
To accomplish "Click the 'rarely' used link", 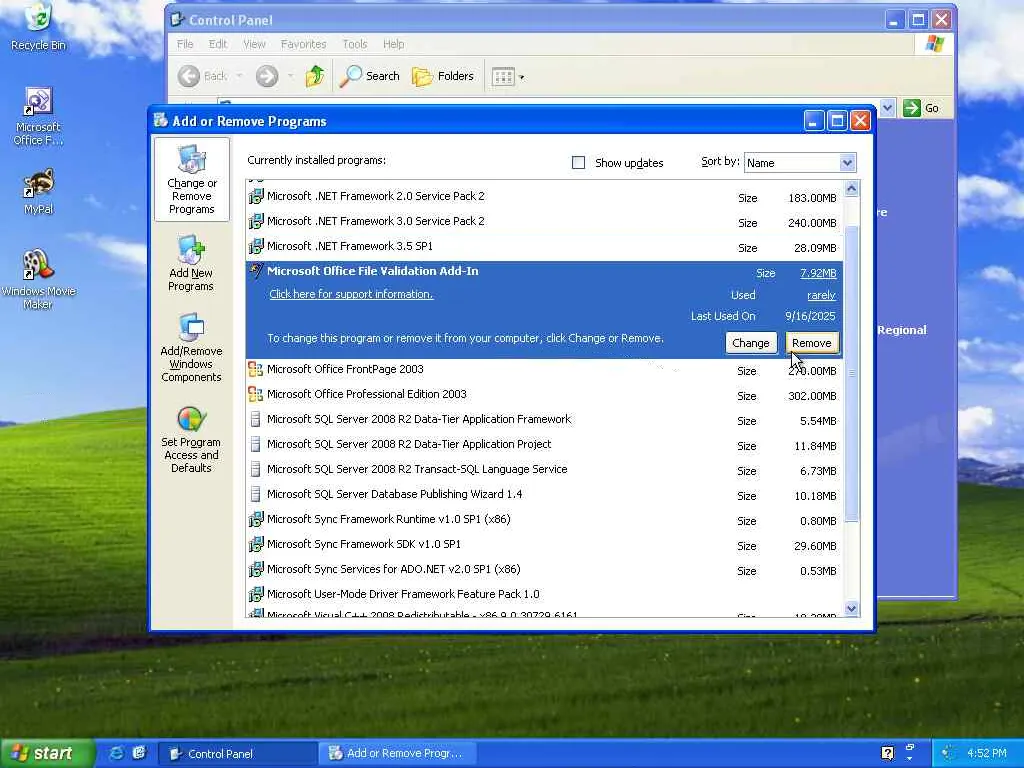I will coord(822,295).
